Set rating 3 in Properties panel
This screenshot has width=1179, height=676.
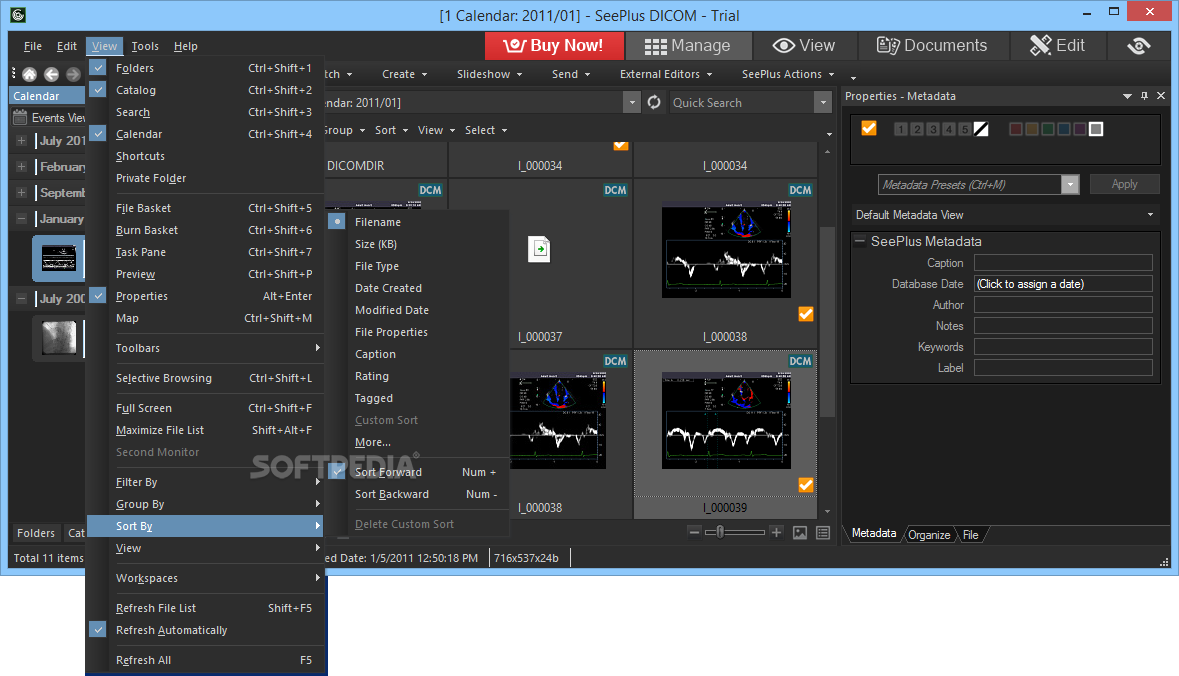click(933, 129)
